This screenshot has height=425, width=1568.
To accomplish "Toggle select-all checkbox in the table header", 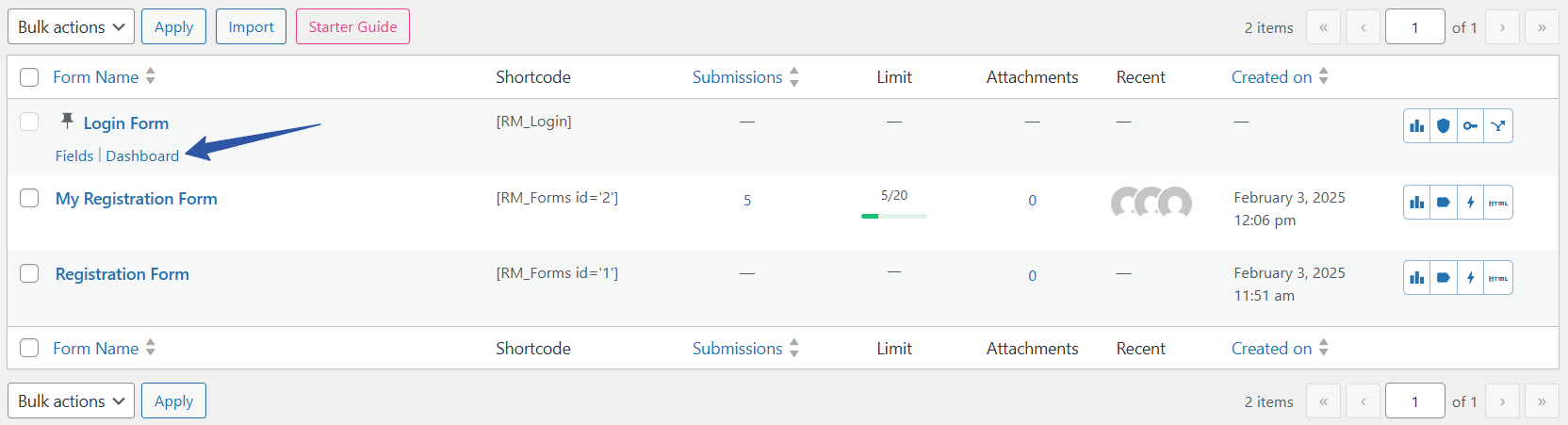I will pos(29,77).
